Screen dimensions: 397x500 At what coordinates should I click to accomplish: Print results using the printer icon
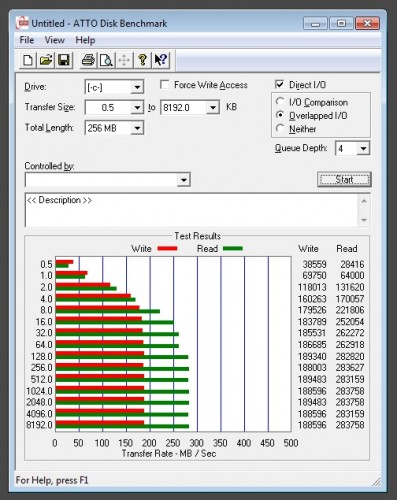[88, 60]
